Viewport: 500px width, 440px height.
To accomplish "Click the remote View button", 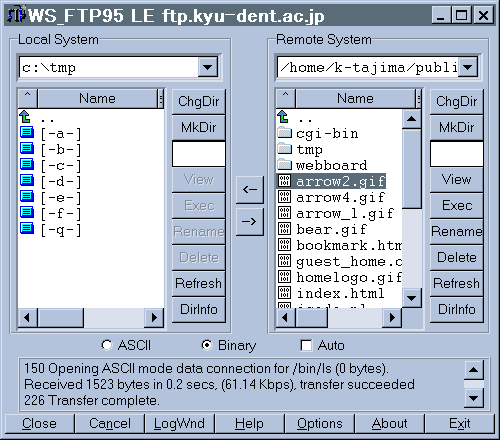I will pyautogui.click(x=457, y=180).
